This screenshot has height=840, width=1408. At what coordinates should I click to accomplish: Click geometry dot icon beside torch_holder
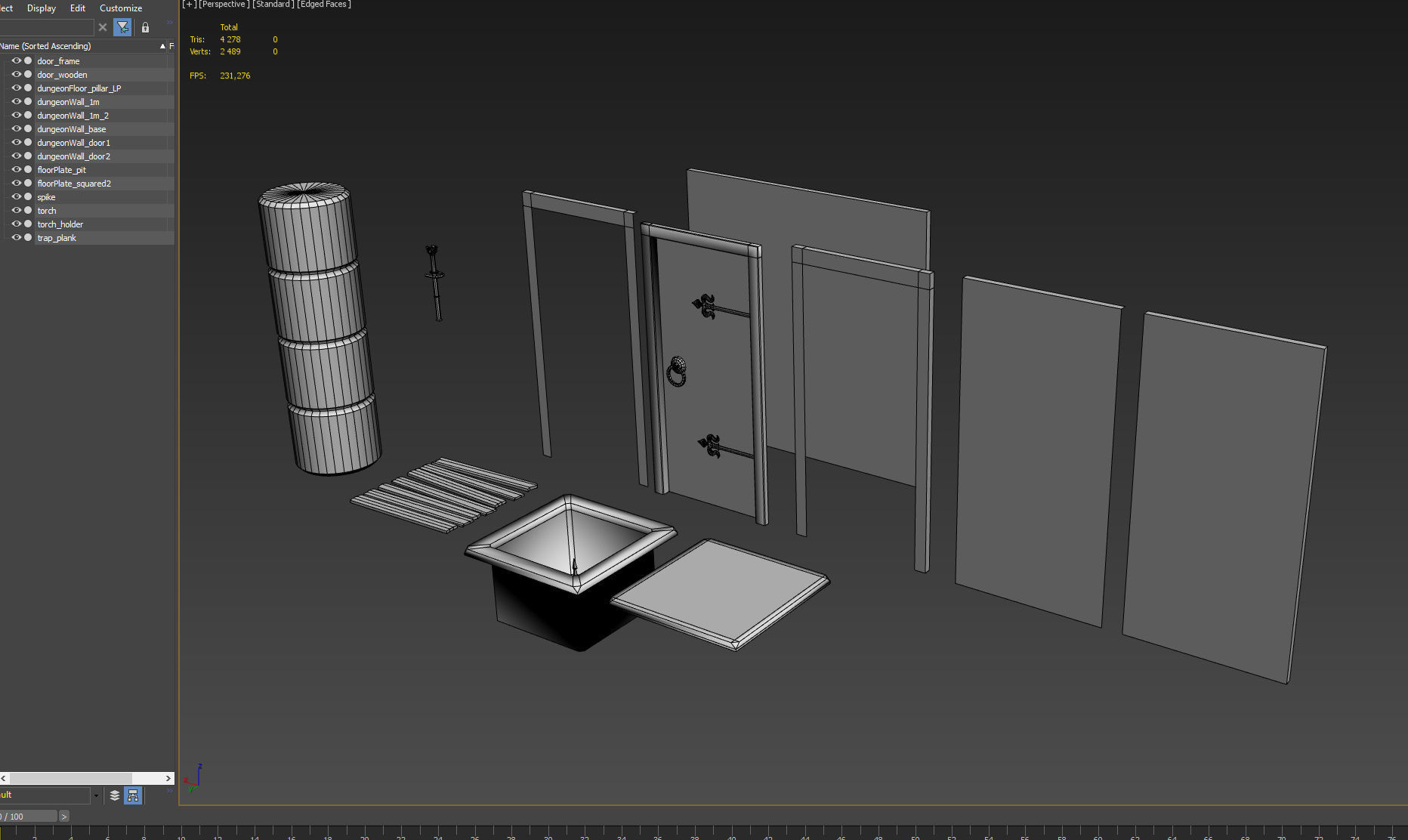click(28, 224)
